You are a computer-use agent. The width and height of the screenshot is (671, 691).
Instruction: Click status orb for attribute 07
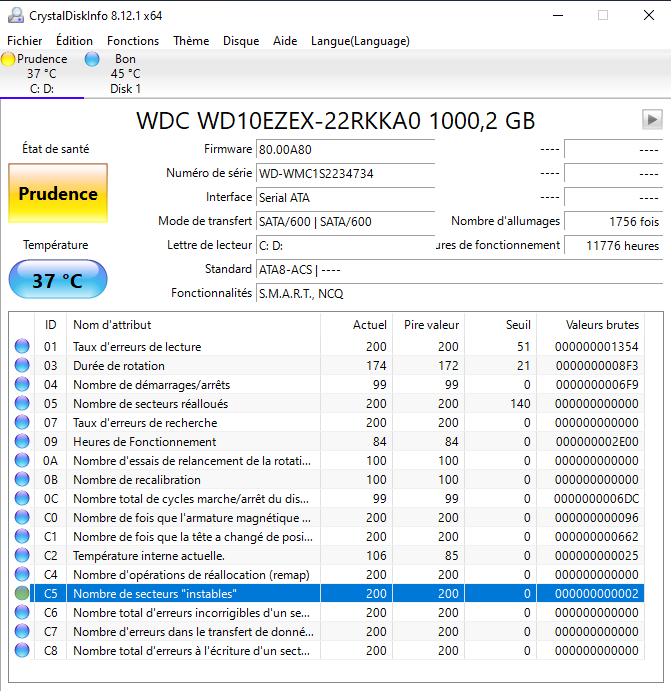22,422
